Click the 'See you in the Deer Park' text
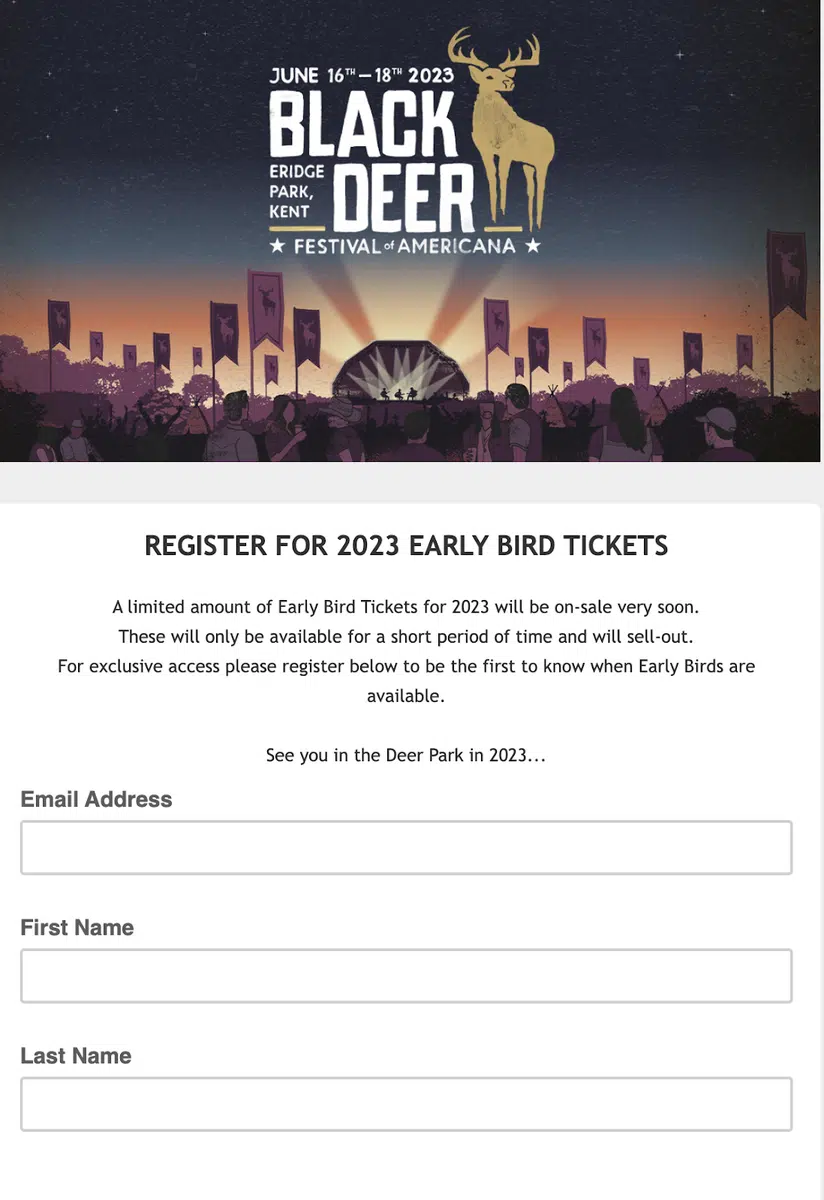This screenshot has width=824, height=1200. click(406, 755)
